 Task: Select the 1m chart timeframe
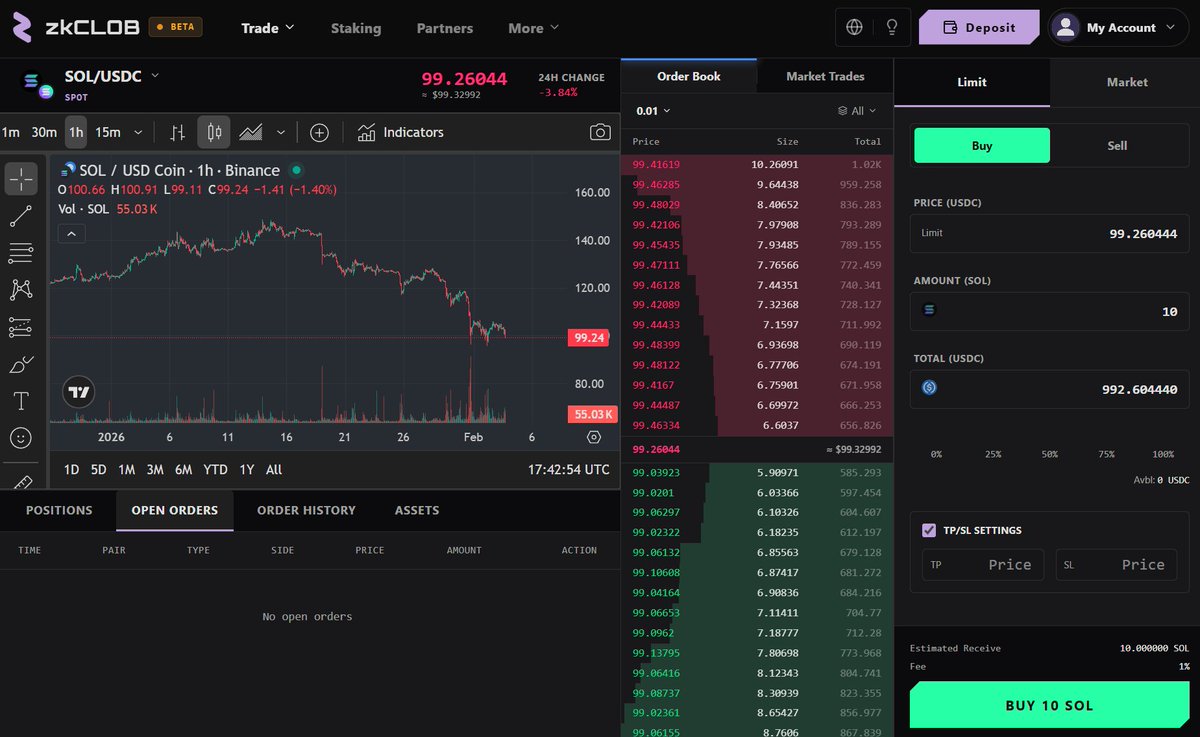coord(11,132)
